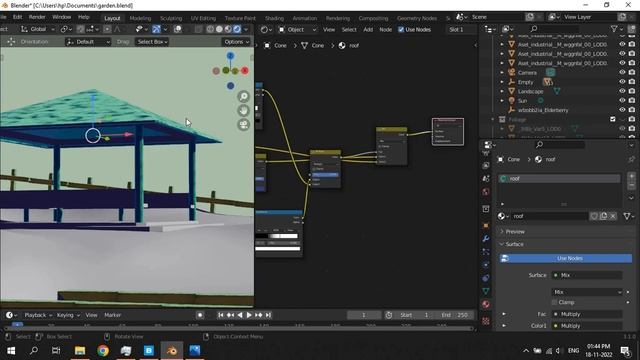Open the Global transform orientation dropdown
This screenshot has width=640, height=360.
[38, 29]
